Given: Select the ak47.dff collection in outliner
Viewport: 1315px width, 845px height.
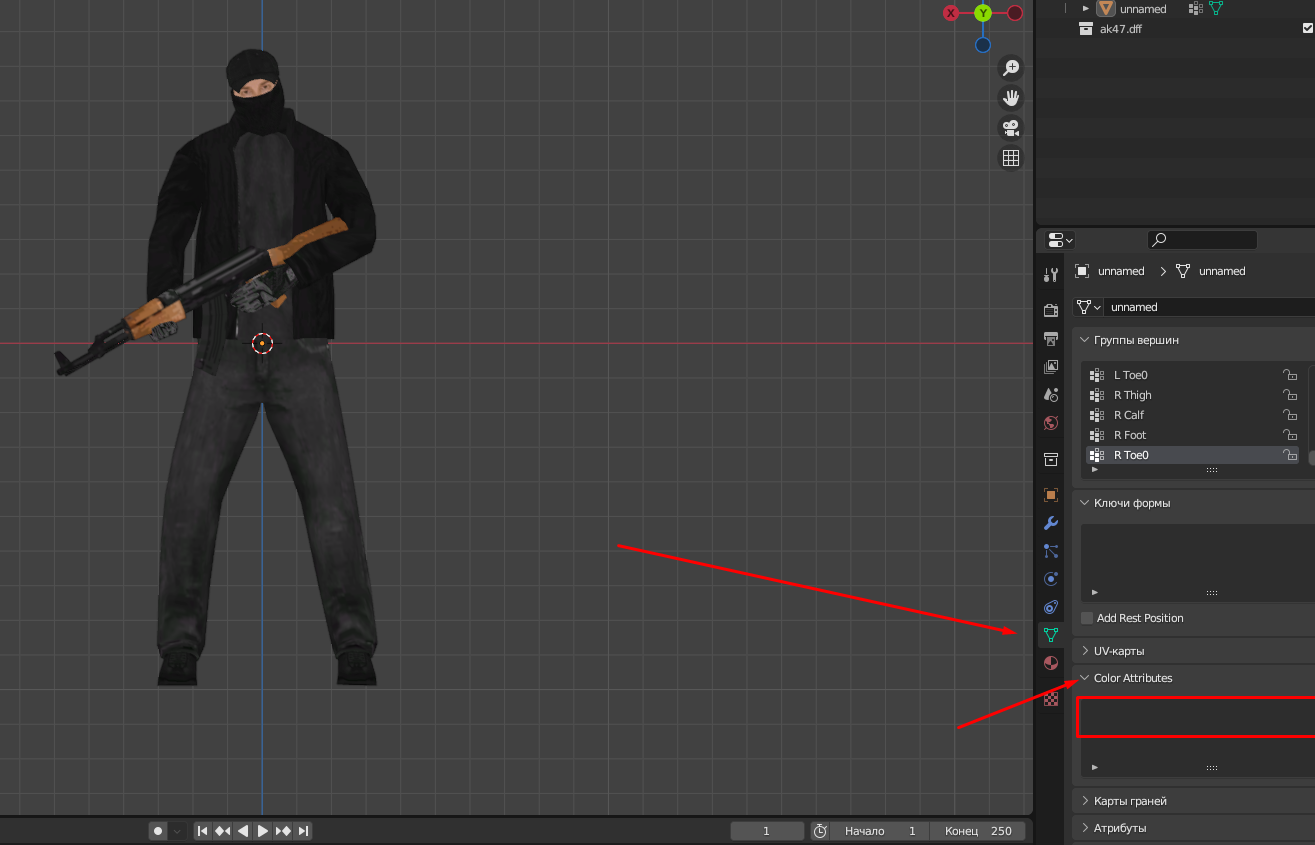Looking at the screenshot, I should 1120,29.
